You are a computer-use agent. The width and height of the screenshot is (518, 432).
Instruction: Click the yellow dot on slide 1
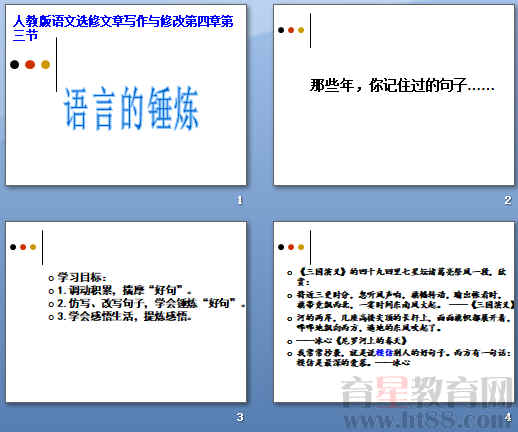(45, 64)
